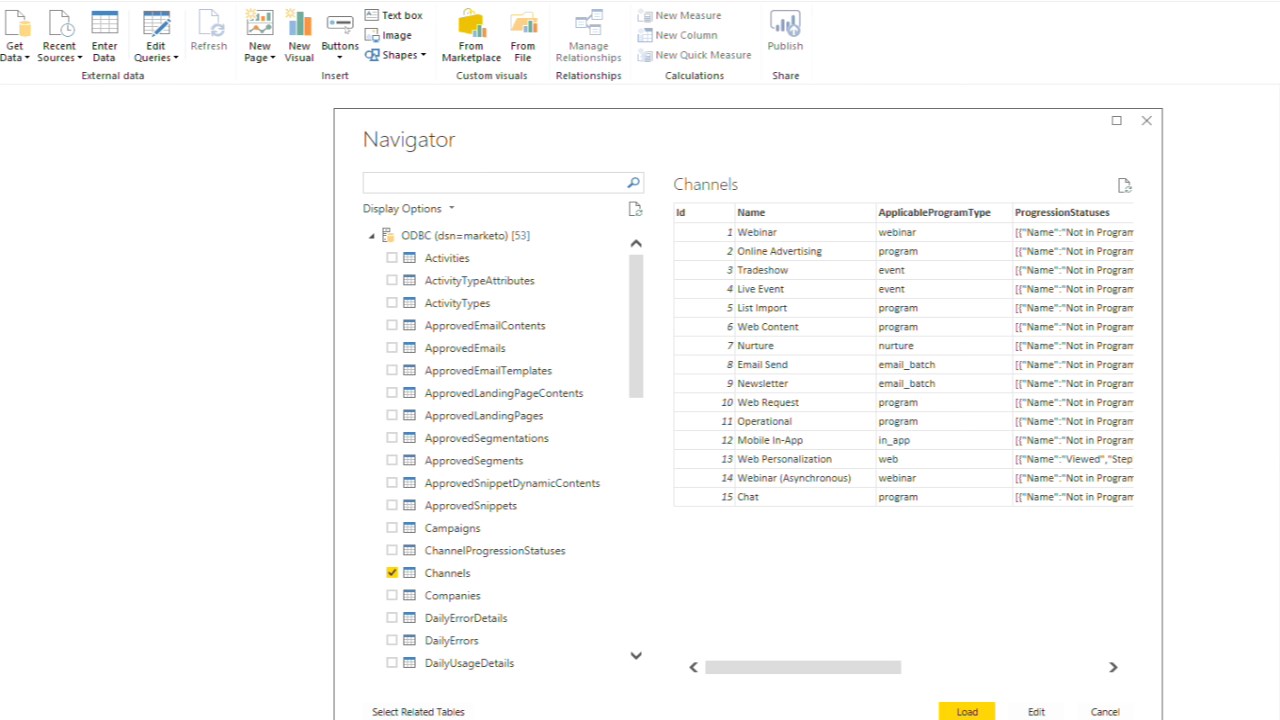
Task: Get custom visual From Marketplace
Action: pyautogui.click(x=471, y=37)
